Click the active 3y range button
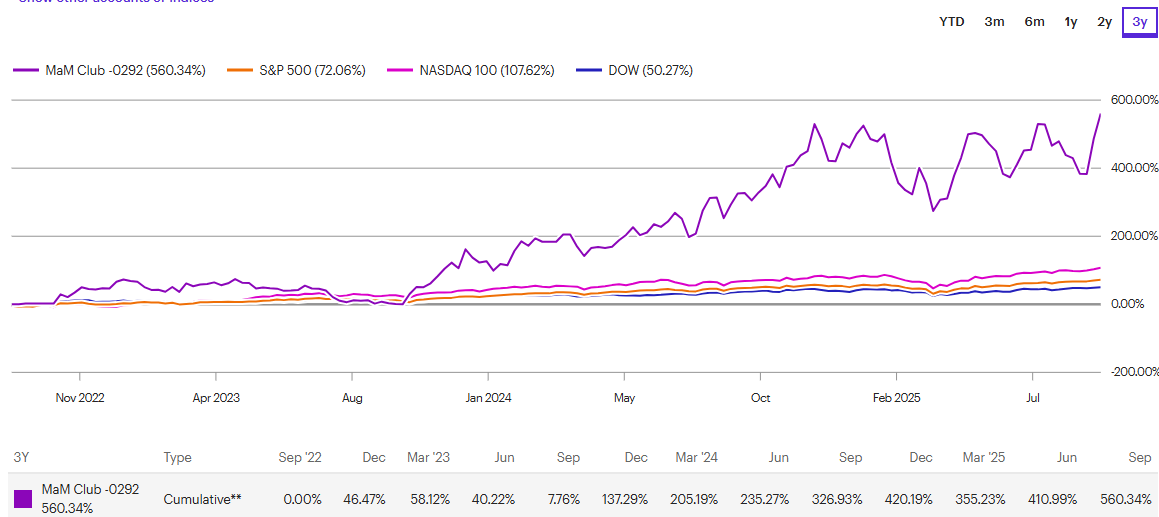The width and height of the screenshot is (1159, 517). pyautogui.click(x=1139, y=21)
